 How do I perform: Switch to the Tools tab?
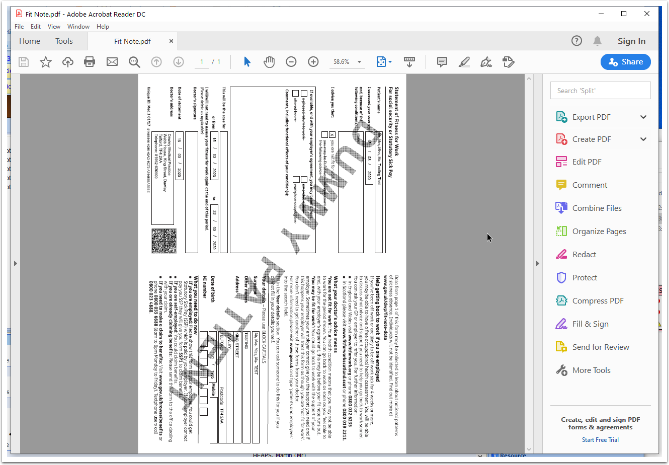click(64, 41)
